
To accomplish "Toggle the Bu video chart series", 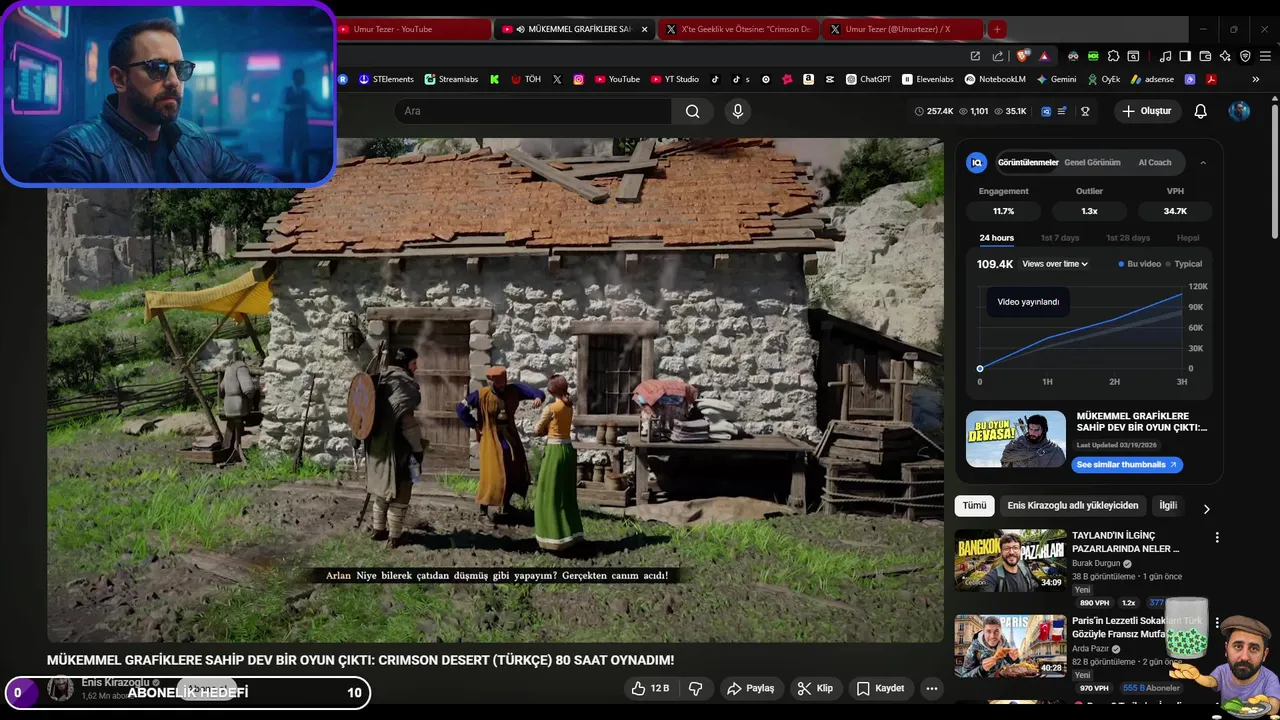I will [1140, 264].
